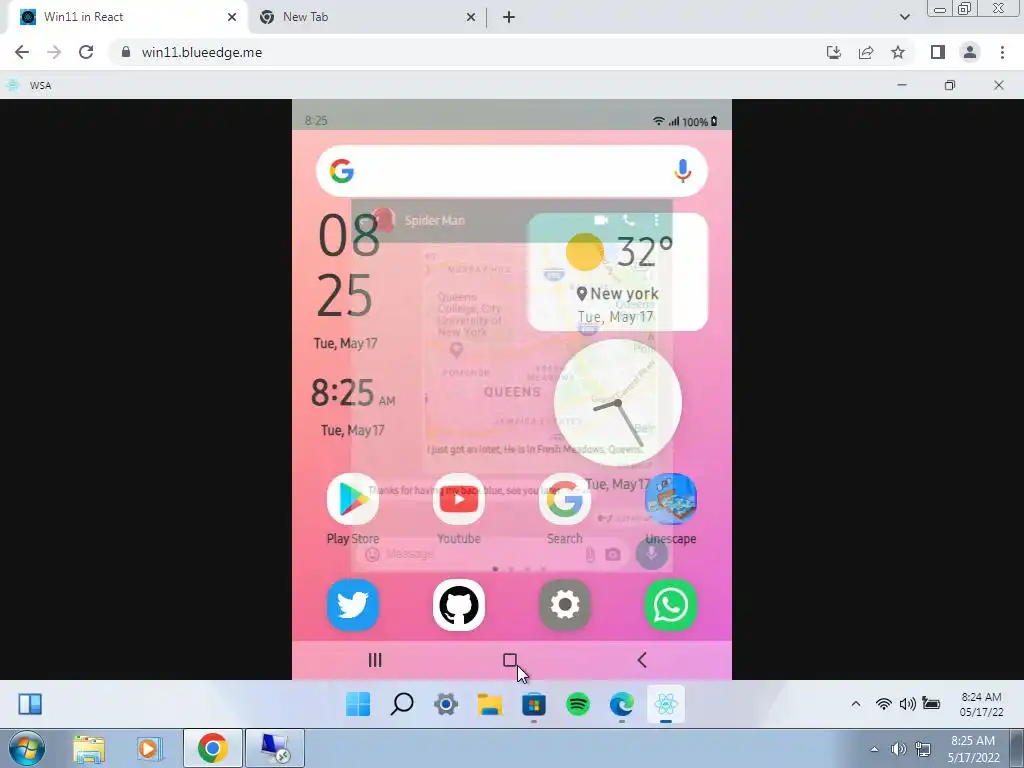Toggle the Chrome side panel

pos(938,52)
